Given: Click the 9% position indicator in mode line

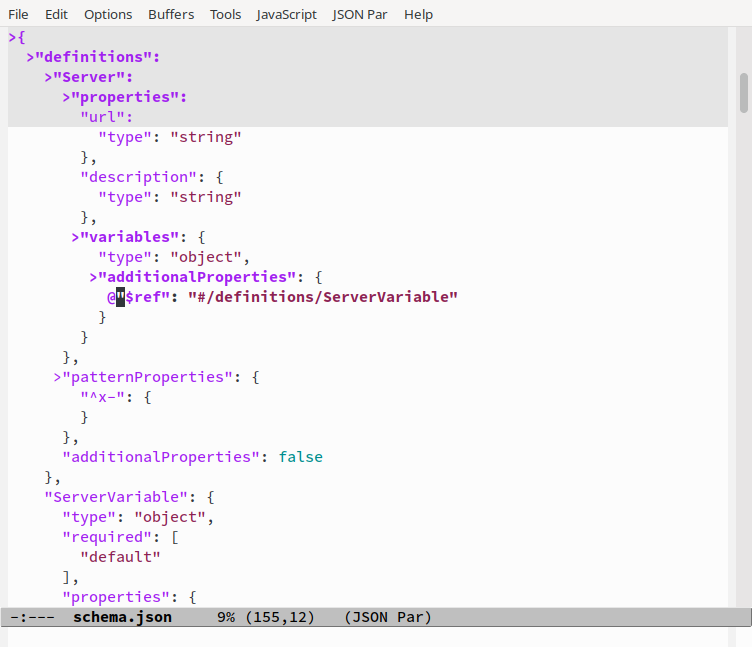Looking at the screenshot, I should point(226,617).
